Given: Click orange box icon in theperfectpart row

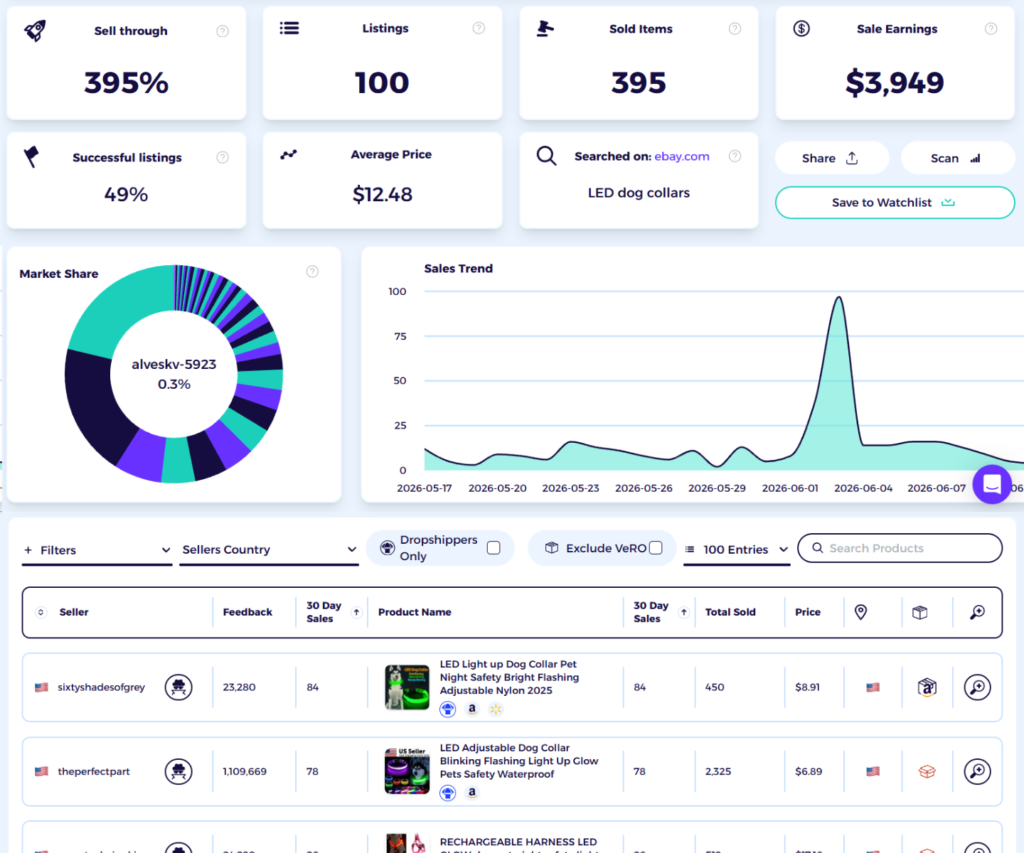Looking at the screenshot, I should point(927,771).
